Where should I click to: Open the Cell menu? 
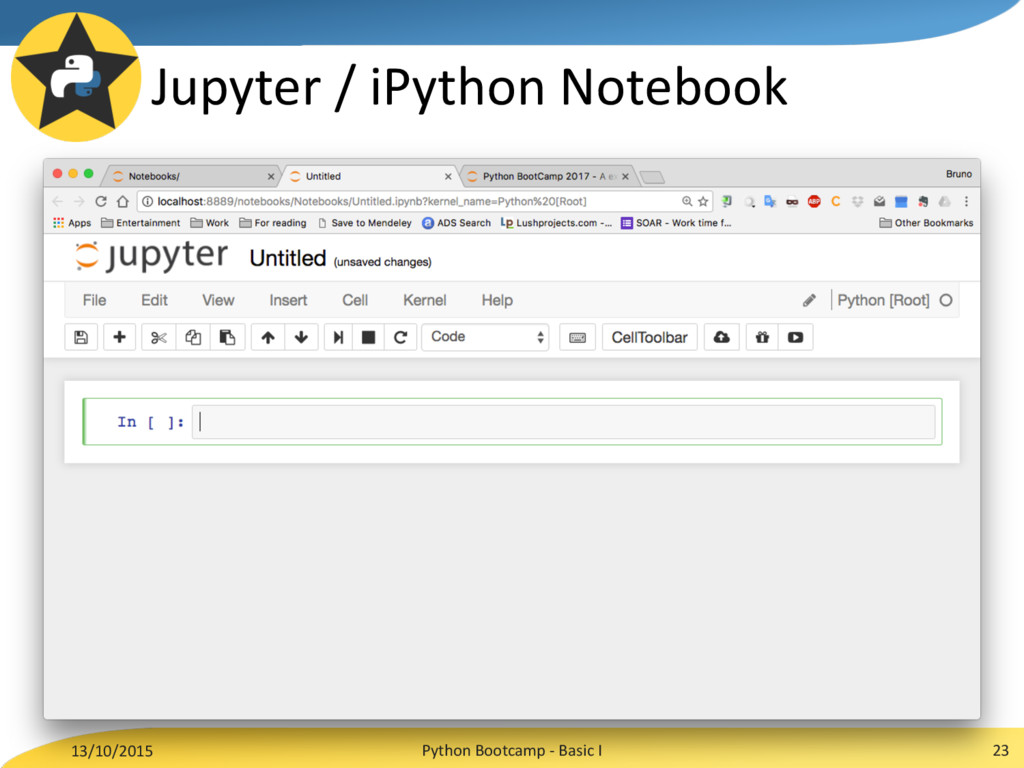point(355,300)
